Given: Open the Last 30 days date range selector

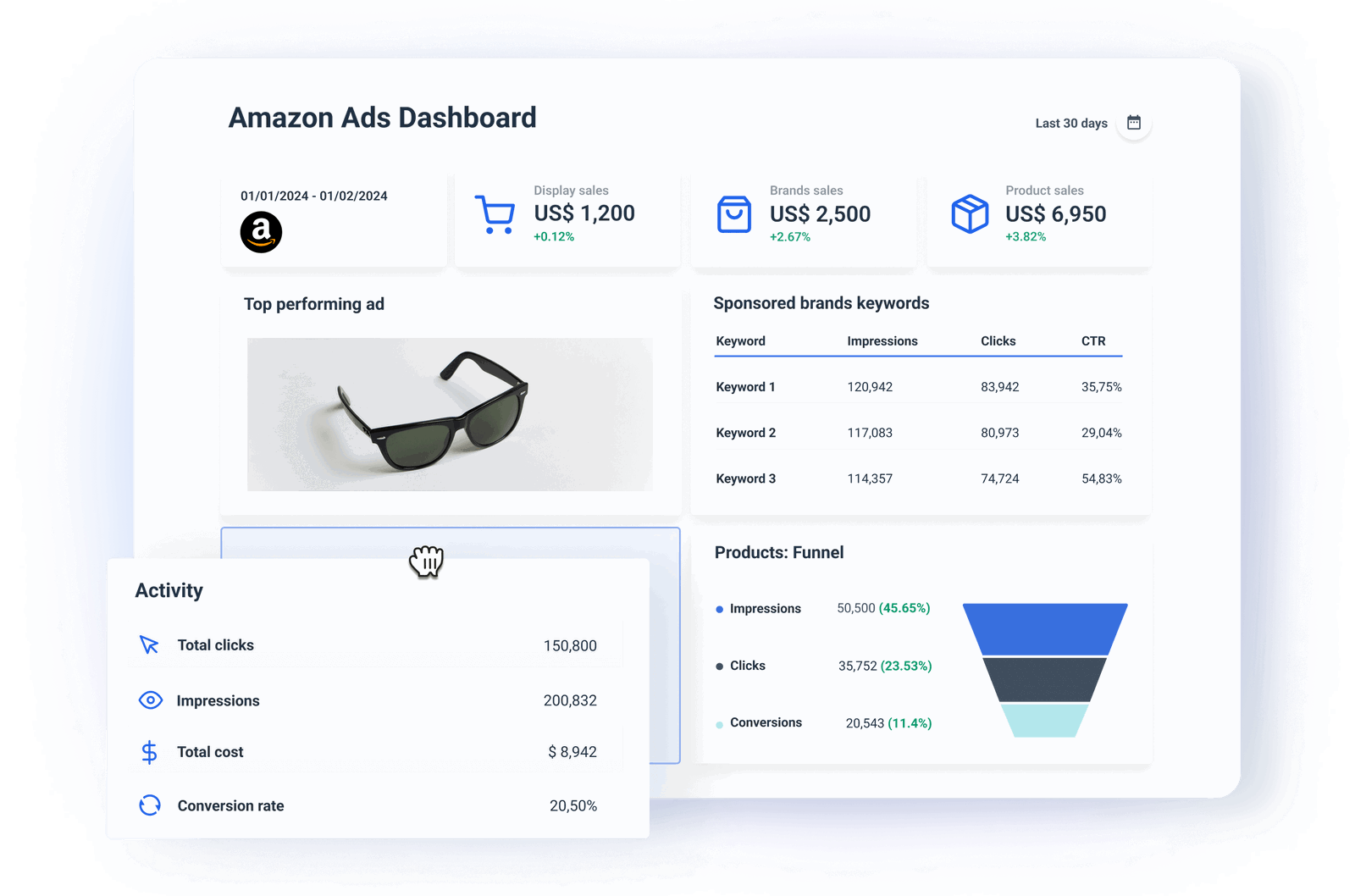Looking at the screenshot, I should 1070,123.
